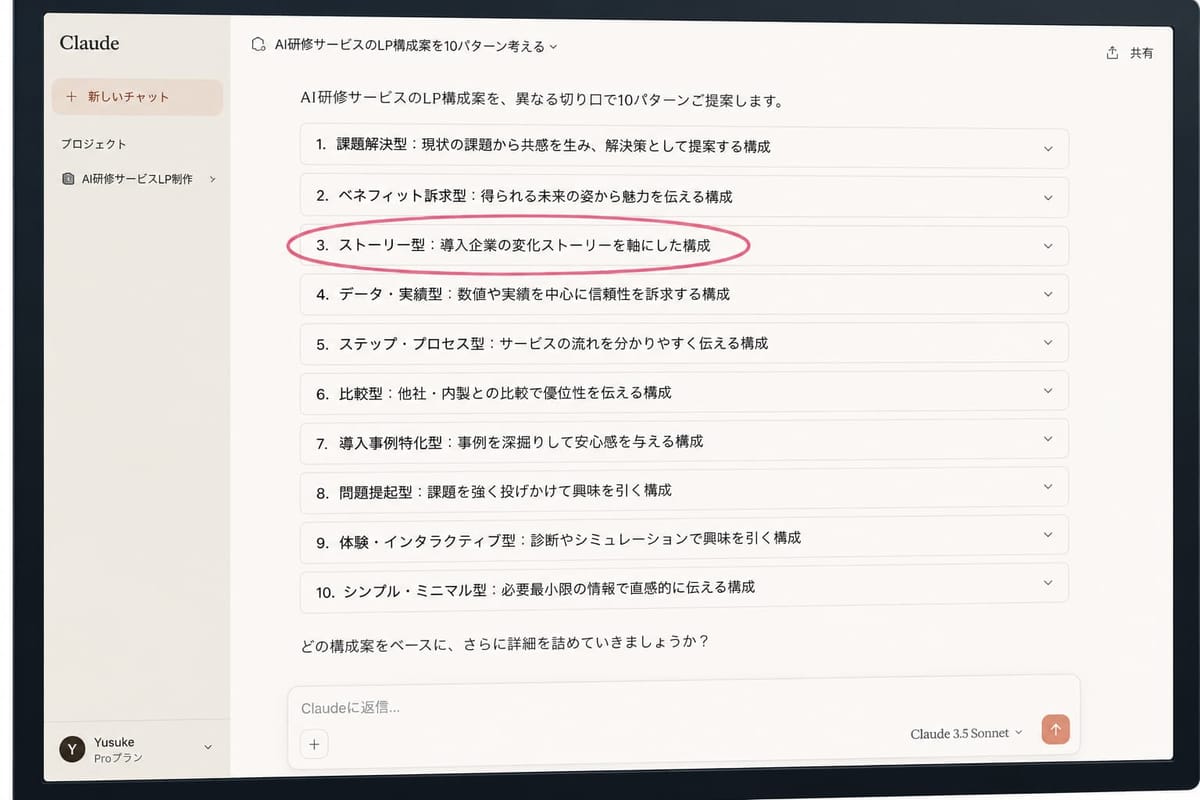Expand the 9. 体験・インタラクティブ型 item chevron
The image size is (1200, 800).
click(x=1048, y=535)
